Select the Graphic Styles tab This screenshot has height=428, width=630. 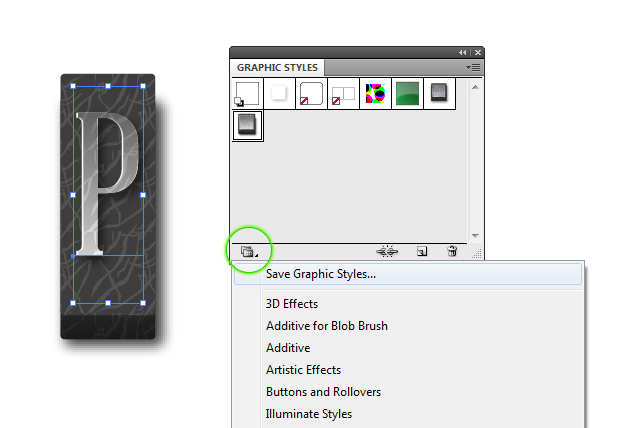pyautogui.click(x=277, y=68)
